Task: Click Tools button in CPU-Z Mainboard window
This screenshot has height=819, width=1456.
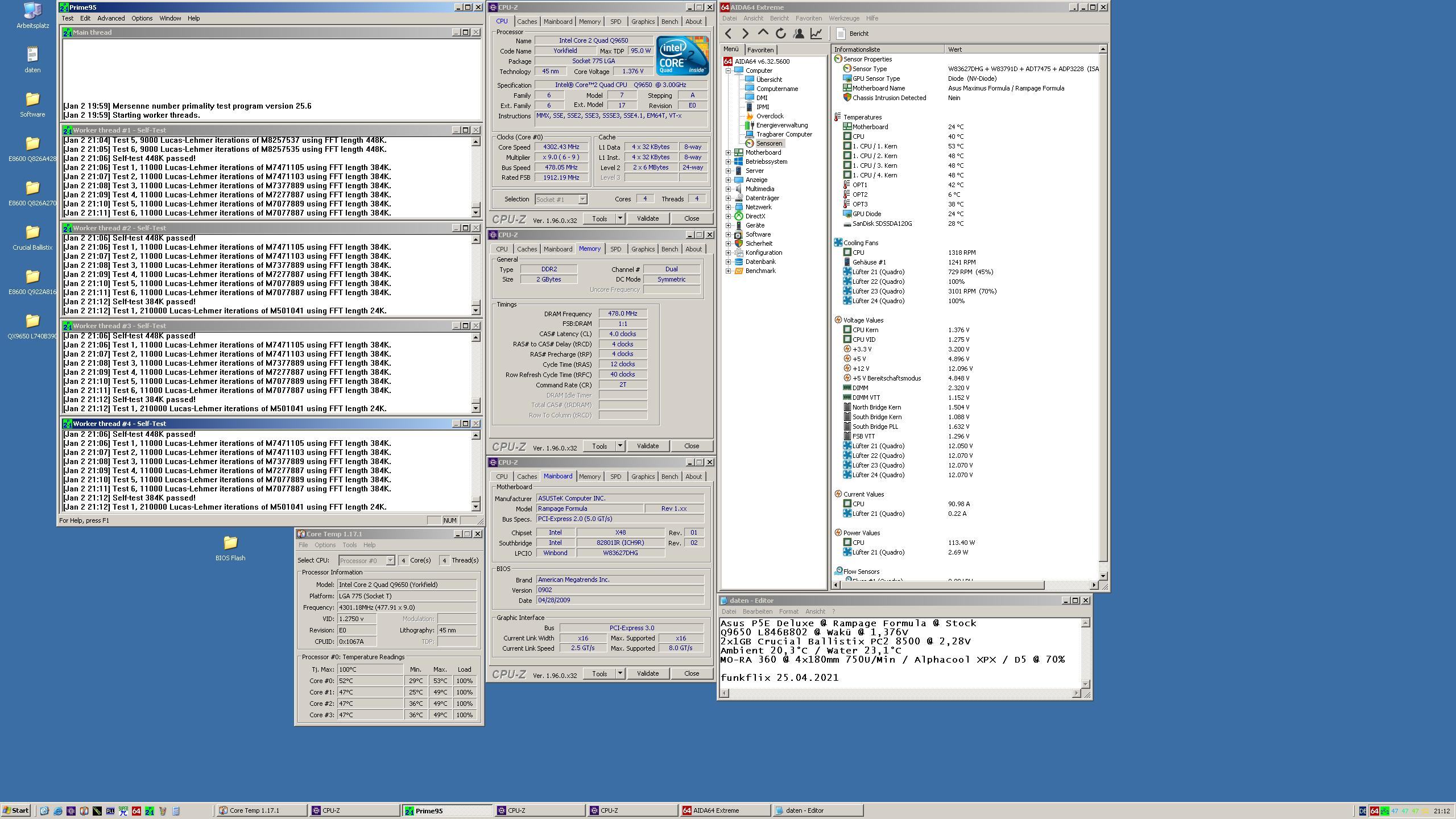Action: tap(599, 673)
